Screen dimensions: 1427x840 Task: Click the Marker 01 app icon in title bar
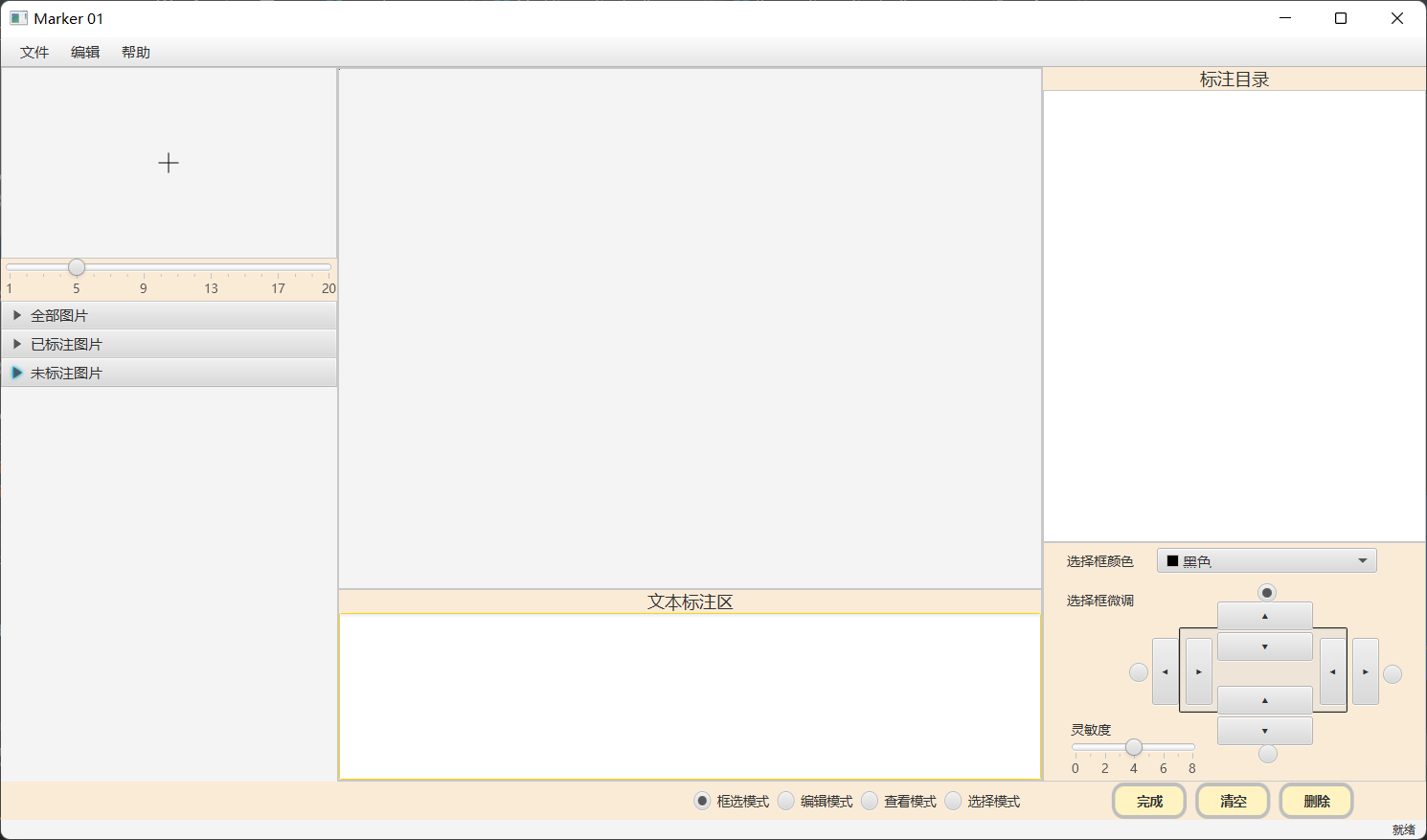pyautogui.click(x=18, y=18)
